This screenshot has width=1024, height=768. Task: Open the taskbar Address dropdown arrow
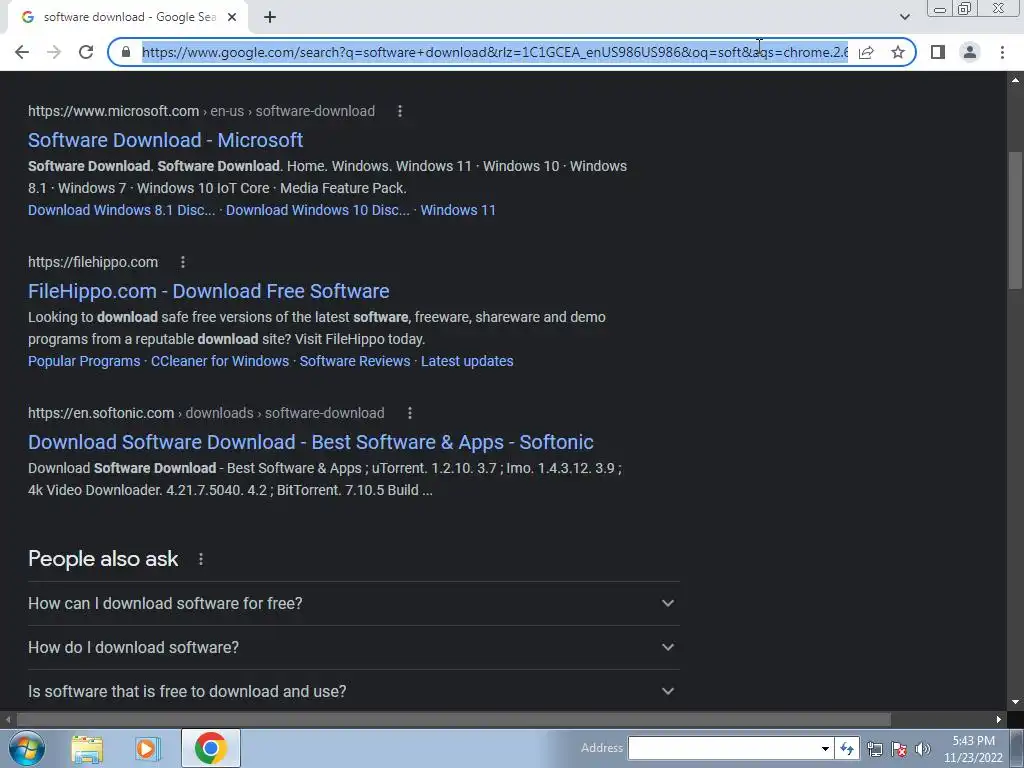click(x=825, y=748)
